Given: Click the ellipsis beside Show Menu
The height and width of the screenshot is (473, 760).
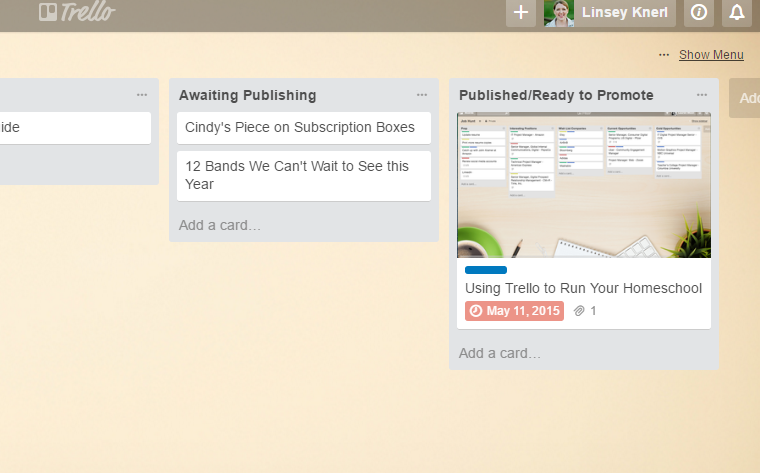Looking at the screenshot, I should pyautogui.click(x=664, y=55).
